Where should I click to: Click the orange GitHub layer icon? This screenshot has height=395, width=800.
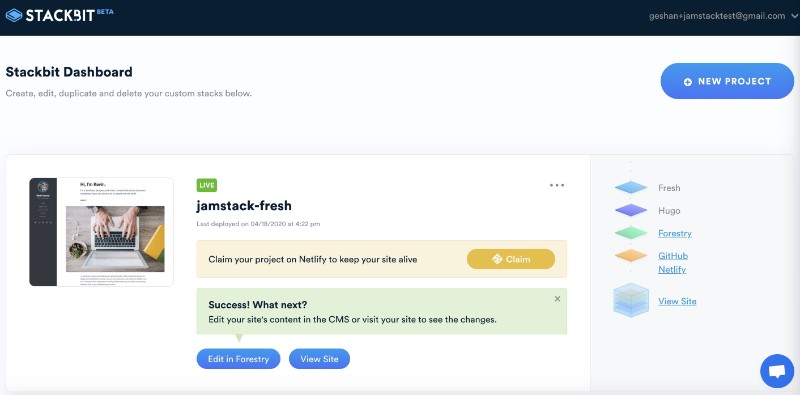point(631,256)
